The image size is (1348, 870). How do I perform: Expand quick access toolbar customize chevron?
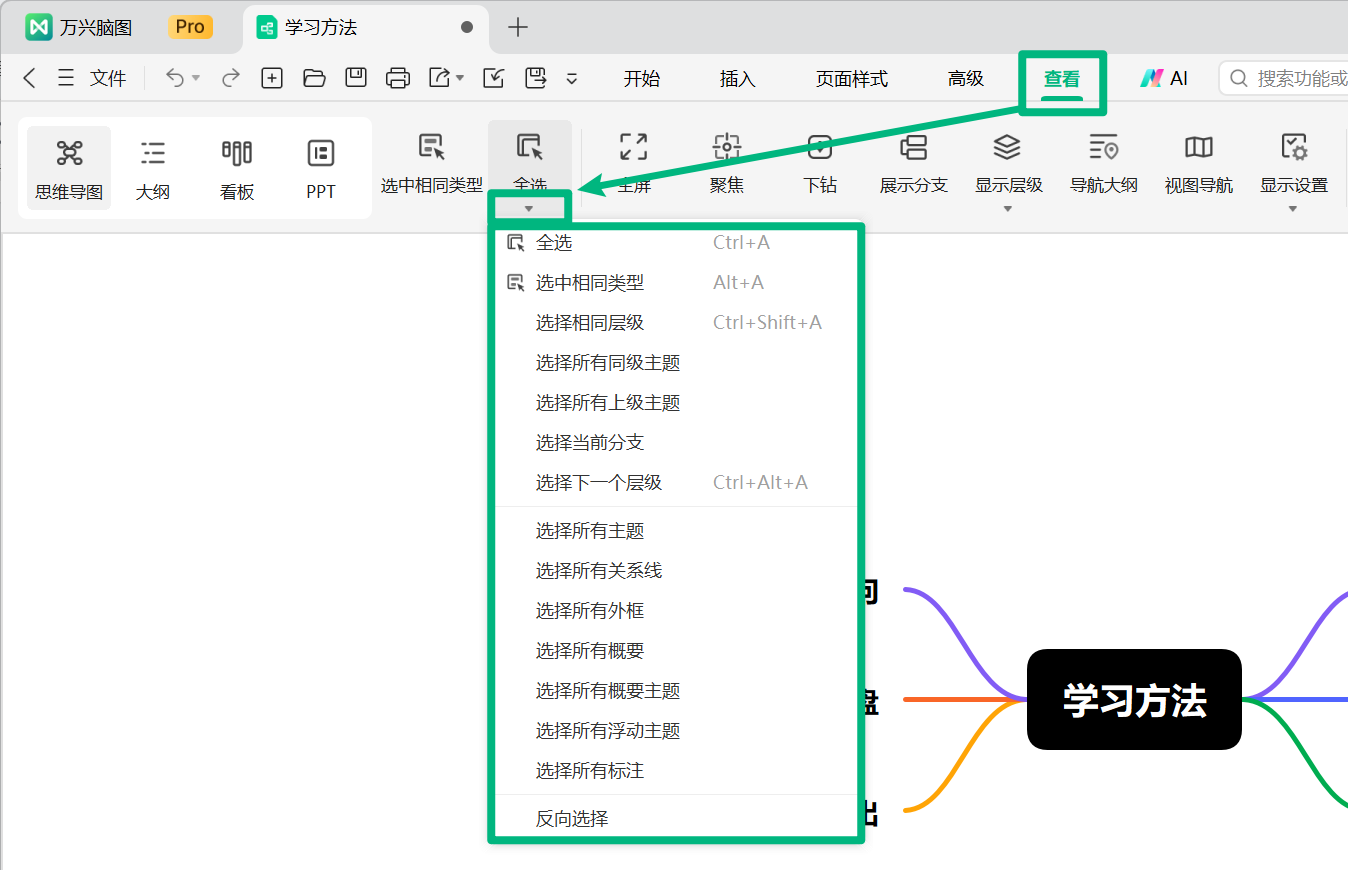572,78
